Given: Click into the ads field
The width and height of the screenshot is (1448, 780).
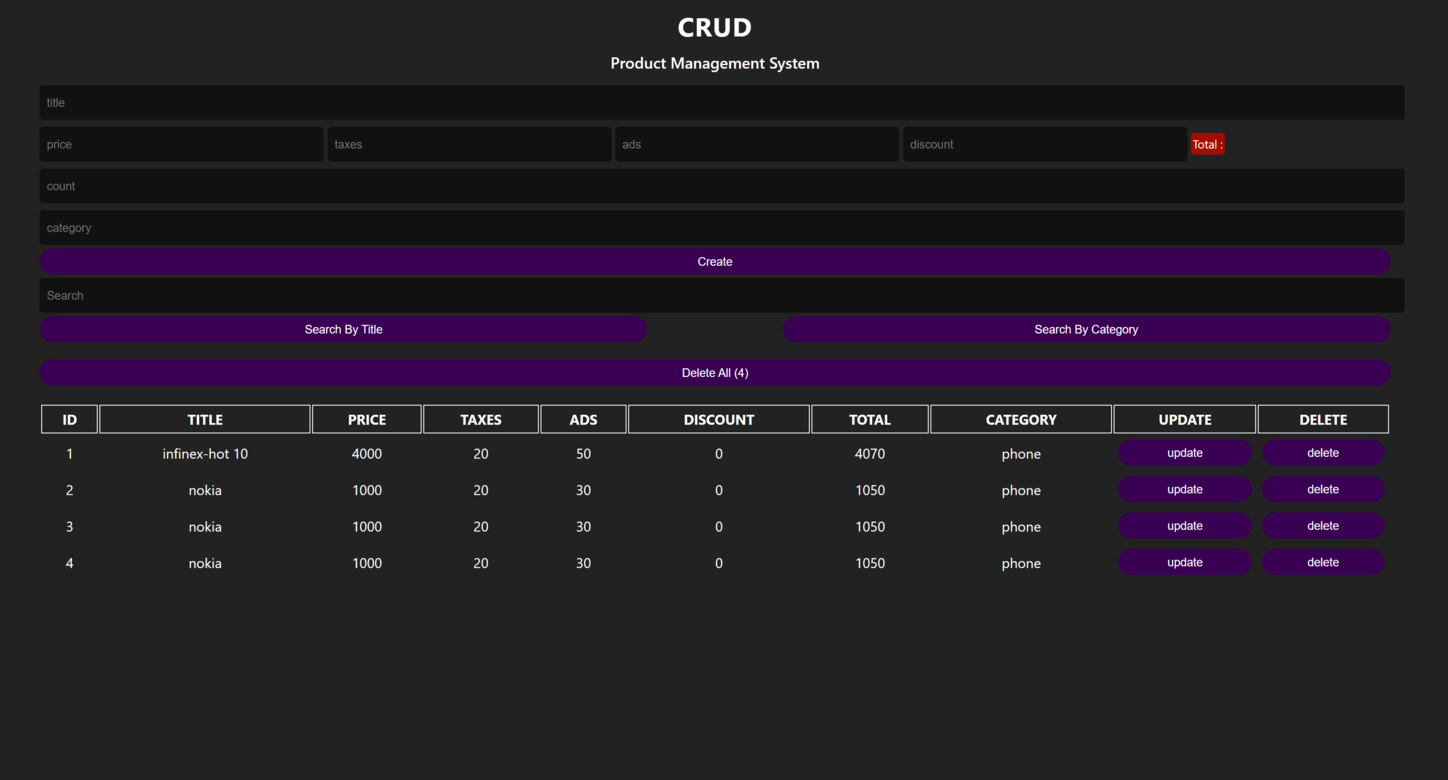Looking at the screenshot, I should 757,144.
